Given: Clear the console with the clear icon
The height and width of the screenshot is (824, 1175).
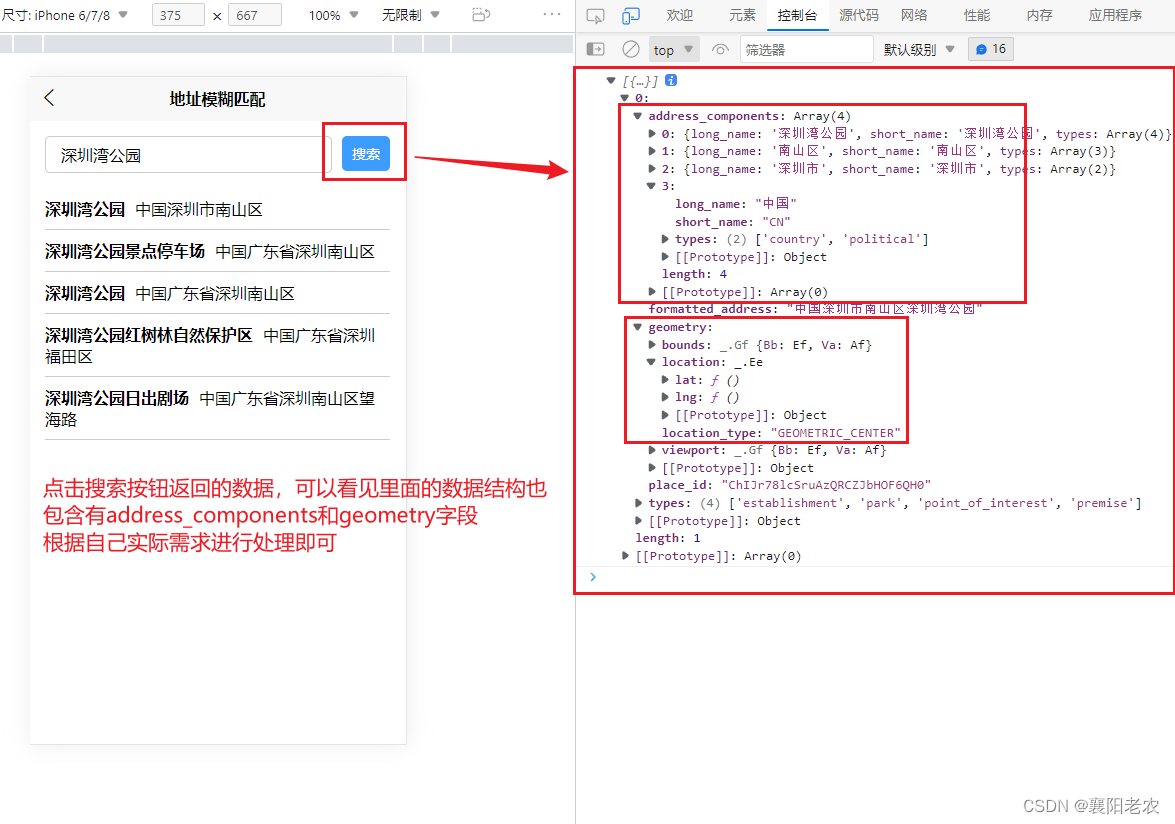Looking at the screenshot, I should click(629, 48).
